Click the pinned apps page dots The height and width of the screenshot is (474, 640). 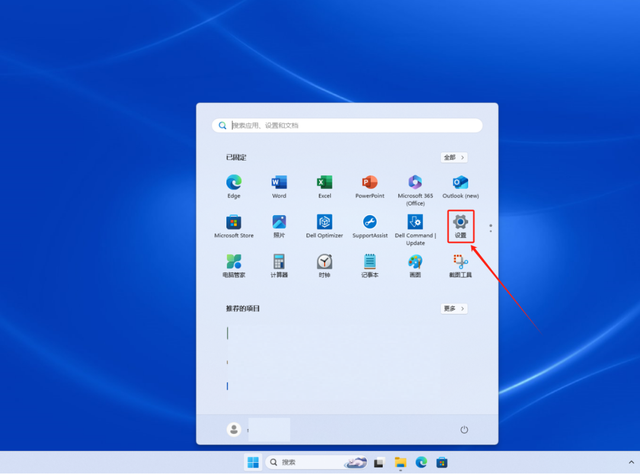[491, 228]
